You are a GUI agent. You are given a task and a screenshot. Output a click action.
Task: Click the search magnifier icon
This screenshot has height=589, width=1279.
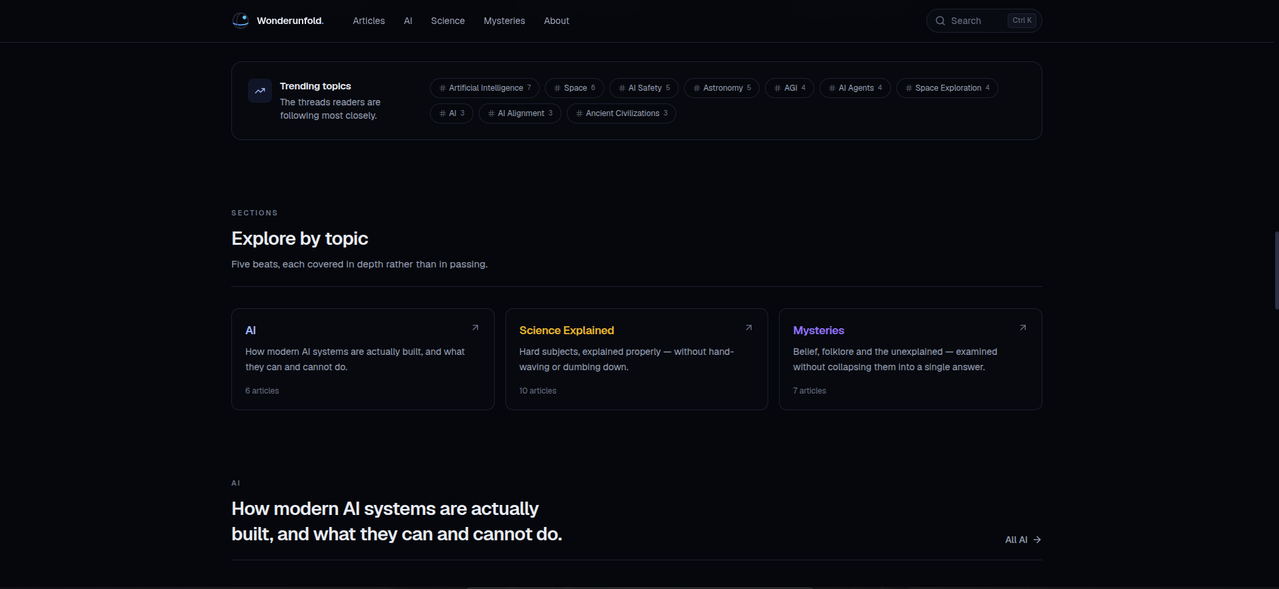click(x=940, y=21)
